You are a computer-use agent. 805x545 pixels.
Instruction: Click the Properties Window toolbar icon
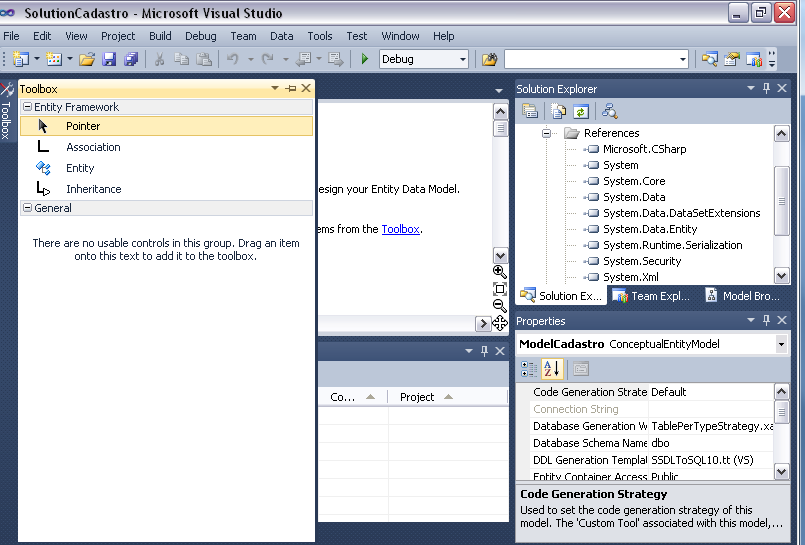tap(732, 59)
